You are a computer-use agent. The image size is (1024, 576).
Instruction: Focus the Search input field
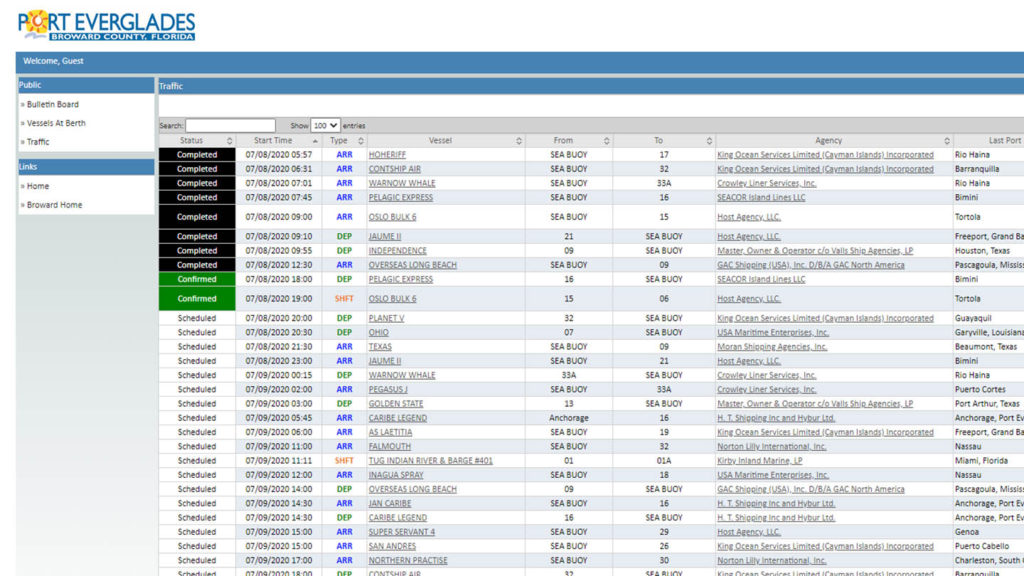(231, 125)
